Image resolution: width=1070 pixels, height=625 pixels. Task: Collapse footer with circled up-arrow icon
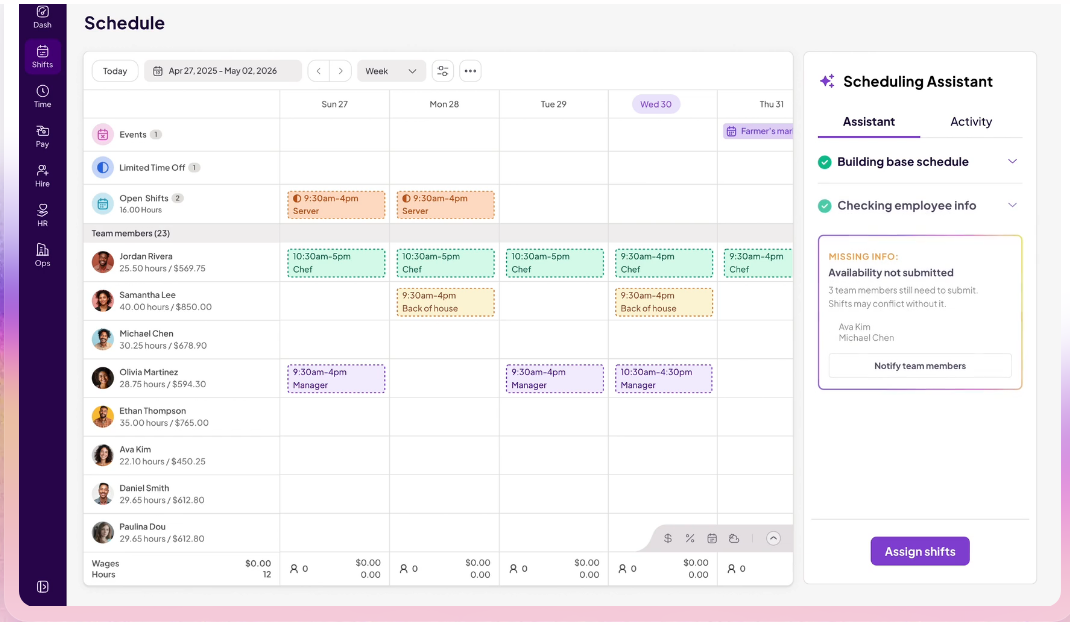pyautogui.click(x=773, y=538)
